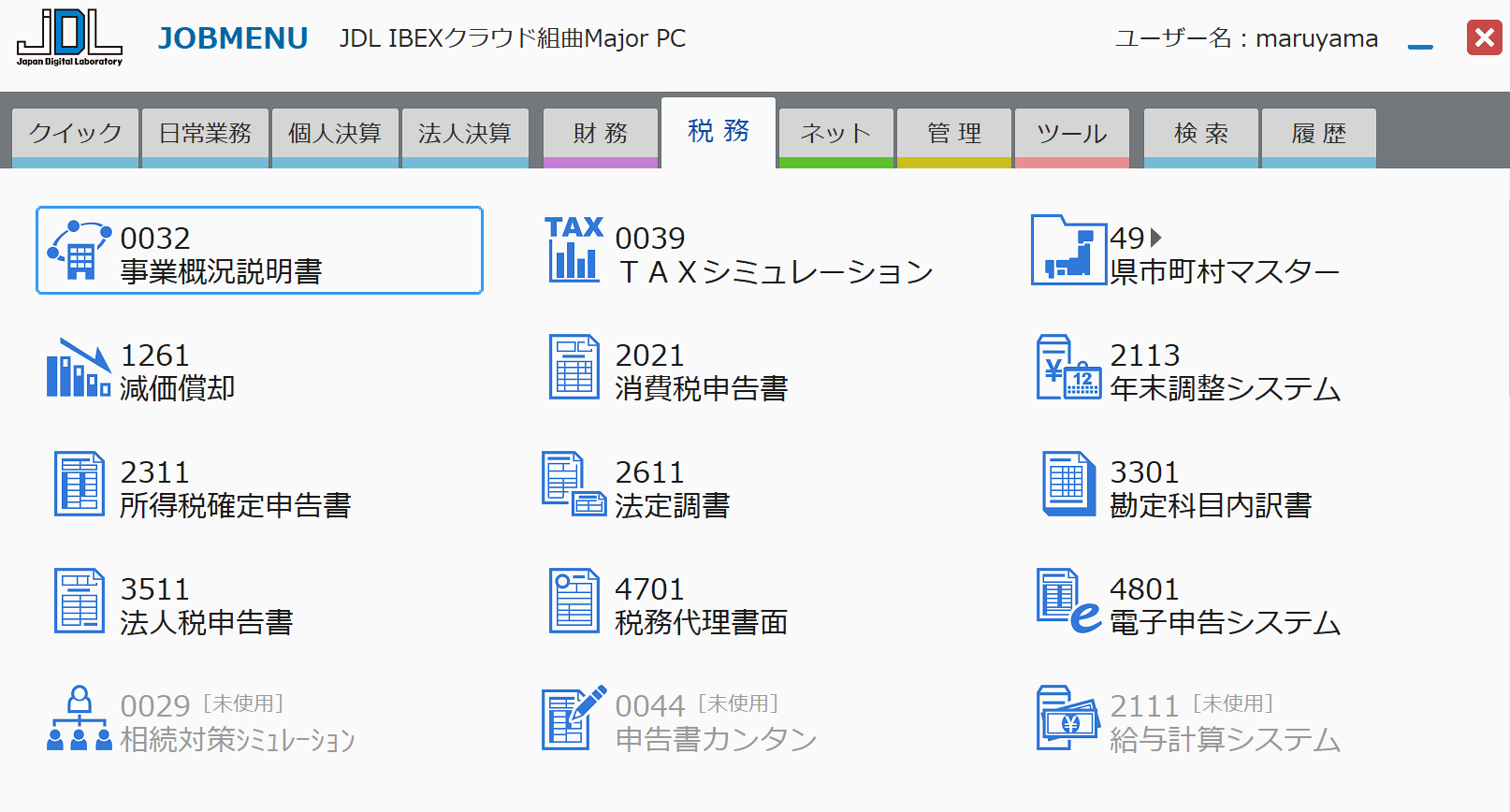Click the 減価償却 label

coord(178,388)
